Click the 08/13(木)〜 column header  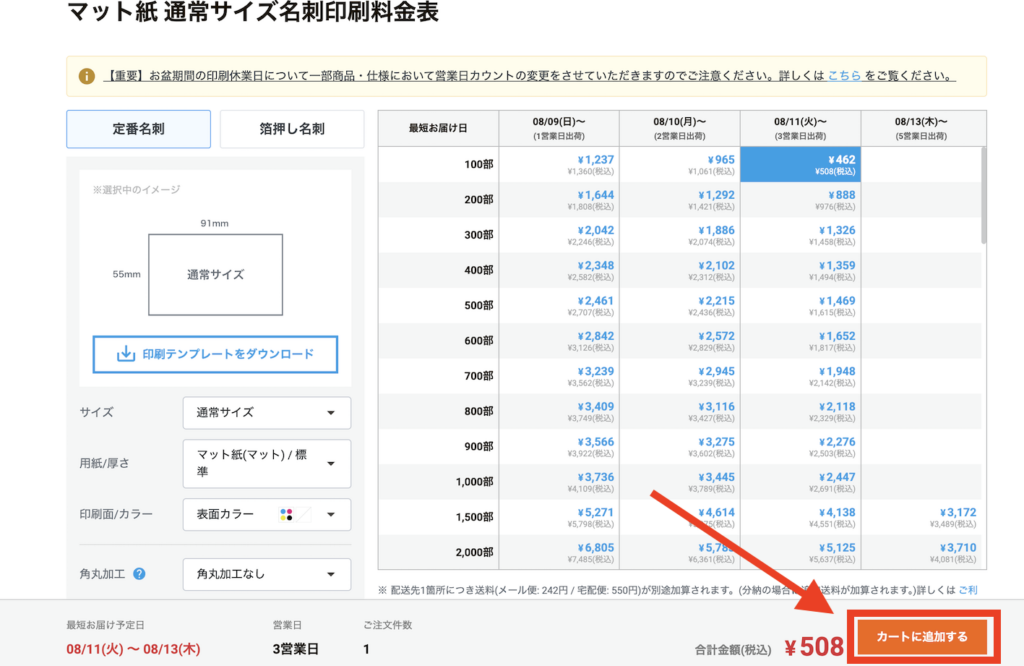click(x=923, y=129)
